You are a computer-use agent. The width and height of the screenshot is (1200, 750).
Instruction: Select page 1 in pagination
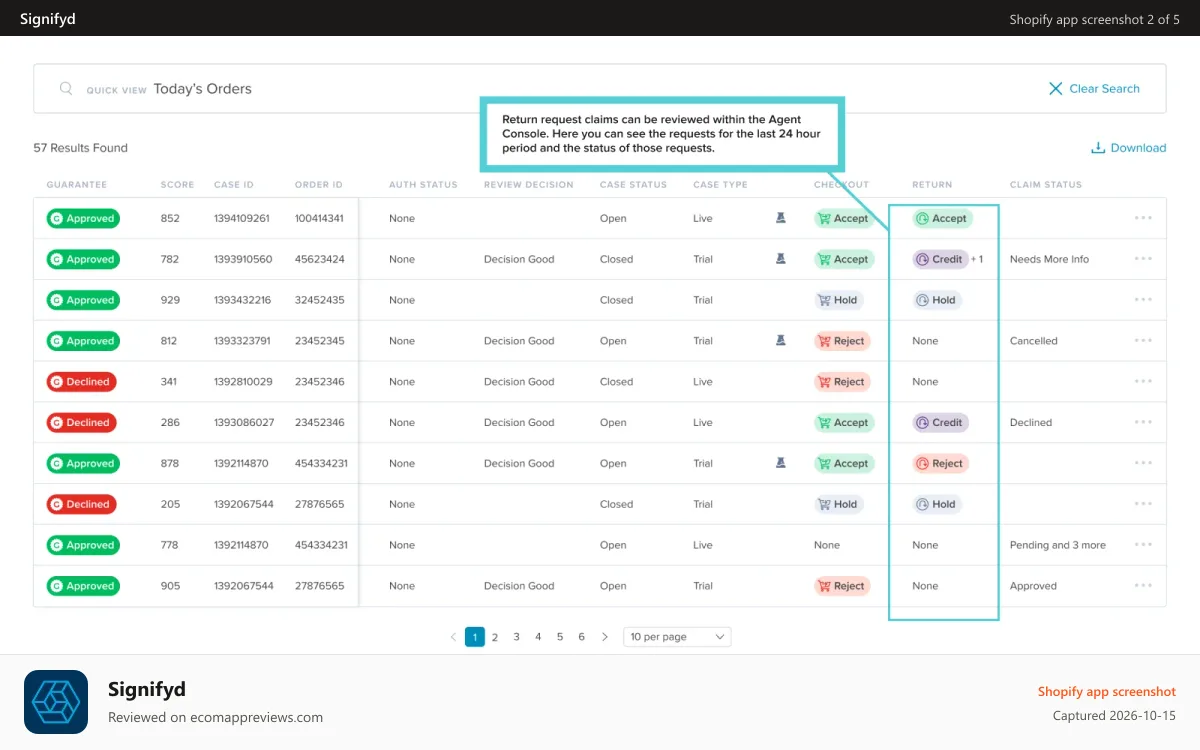(475, 637)
